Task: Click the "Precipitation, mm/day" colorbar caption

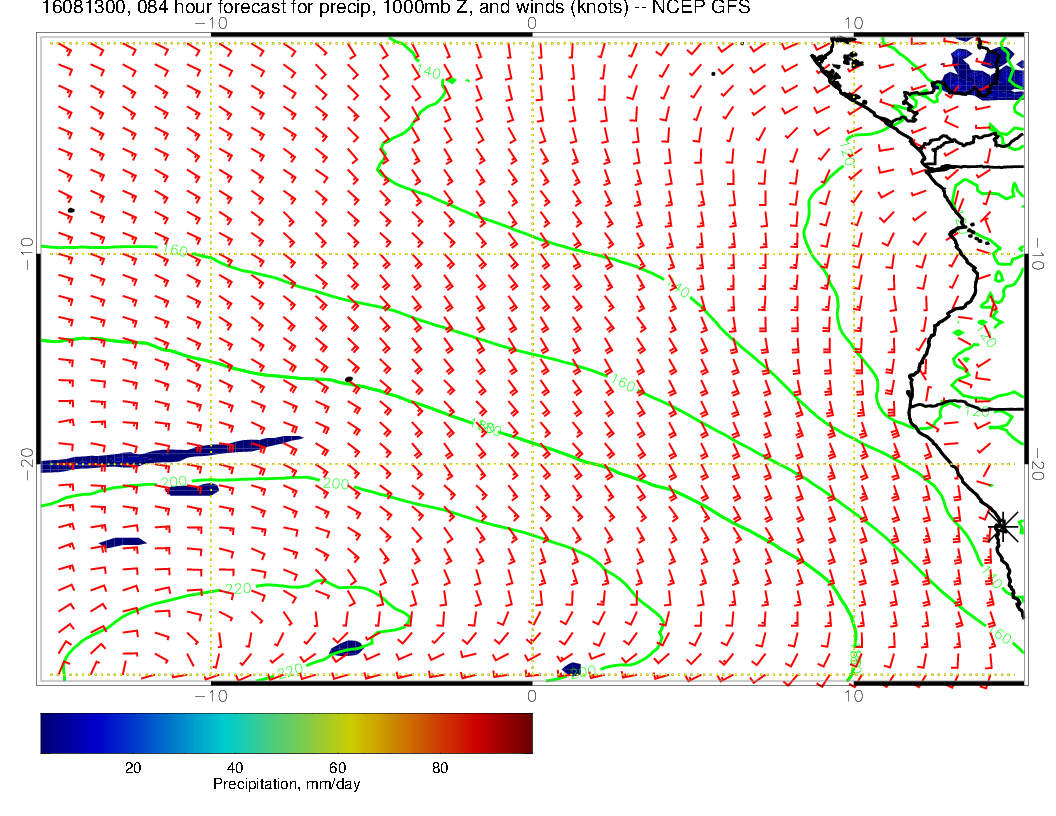Action: tap(286, 784)
